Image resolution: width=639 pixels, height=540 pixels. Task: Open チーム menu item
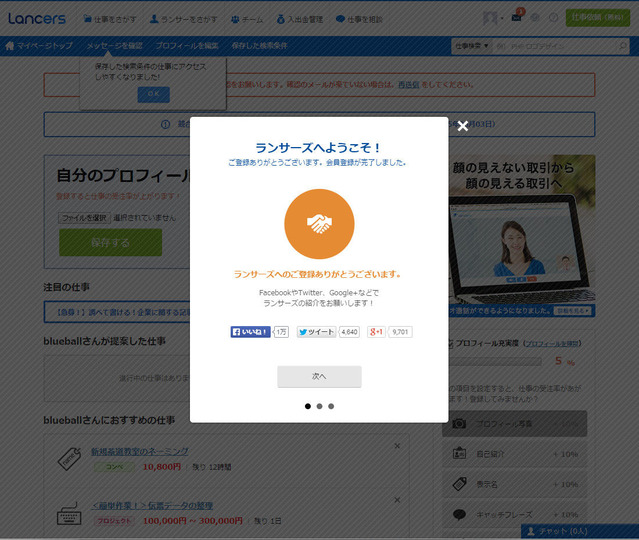247,19
